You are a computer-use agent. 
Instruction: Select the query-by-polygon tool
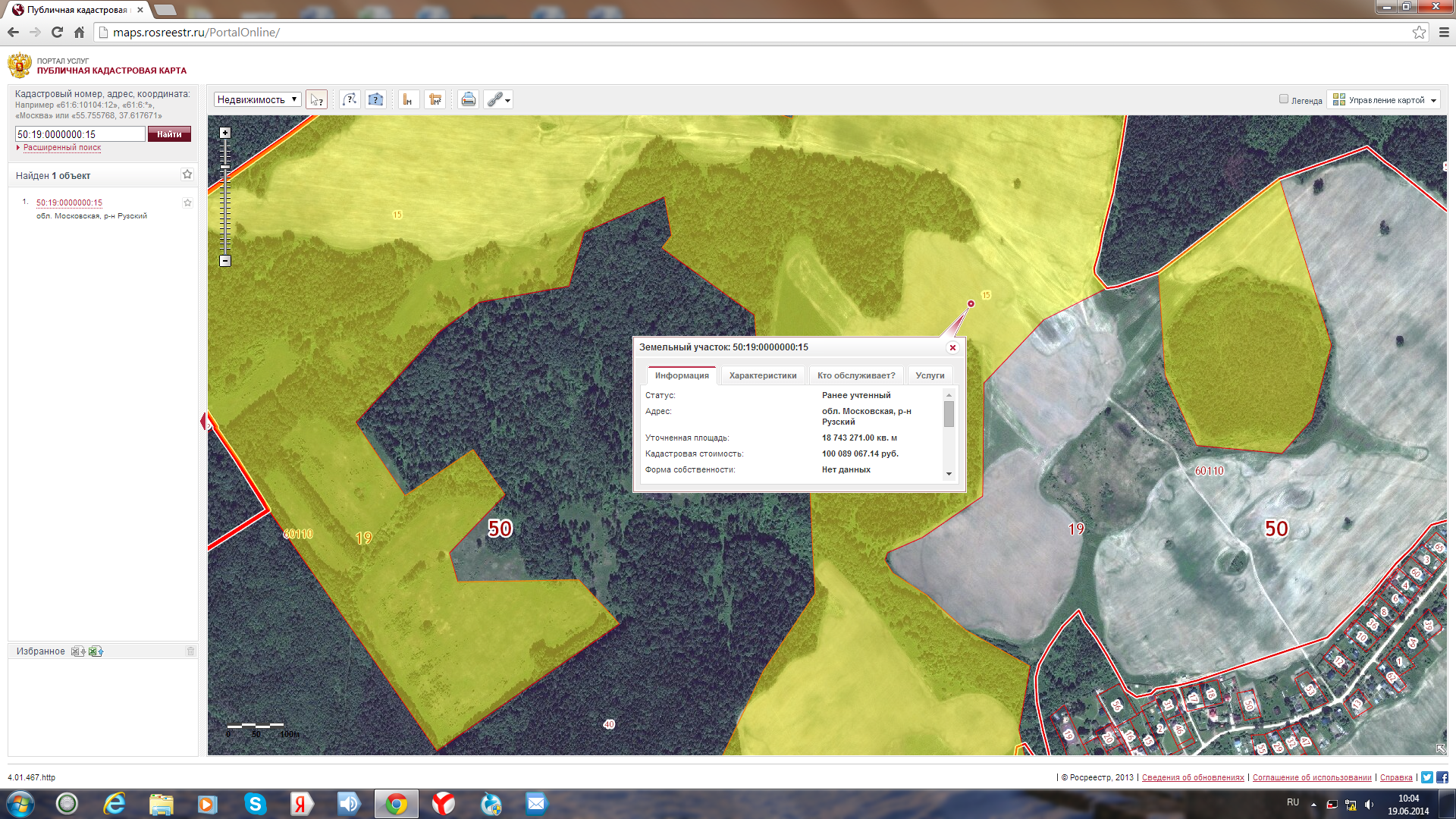coord(375,99)
